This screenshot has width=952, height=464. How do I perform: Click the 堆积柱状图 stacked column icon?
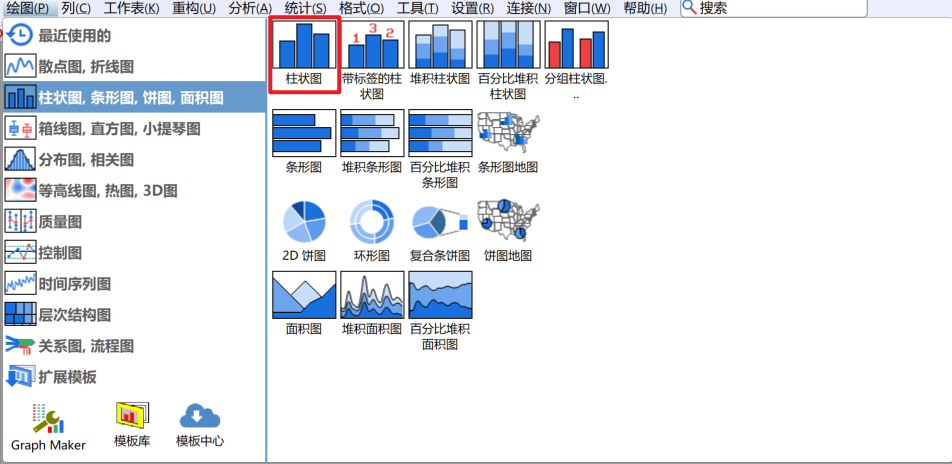coord(440,47)
